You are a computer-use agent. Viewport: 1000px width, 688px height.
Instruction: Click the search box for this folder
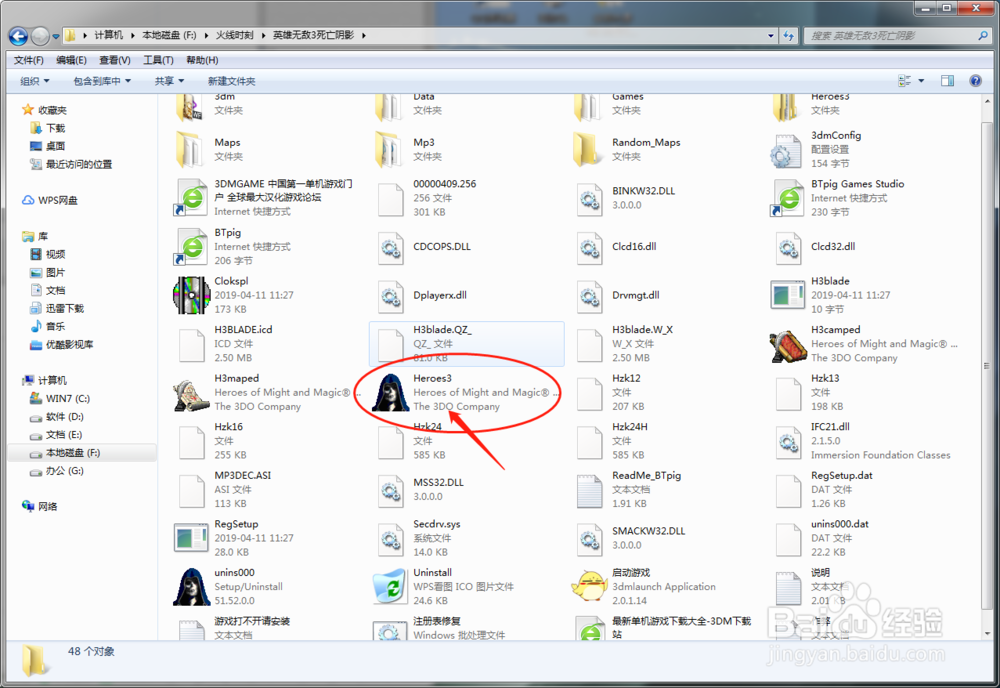[898, 36]
